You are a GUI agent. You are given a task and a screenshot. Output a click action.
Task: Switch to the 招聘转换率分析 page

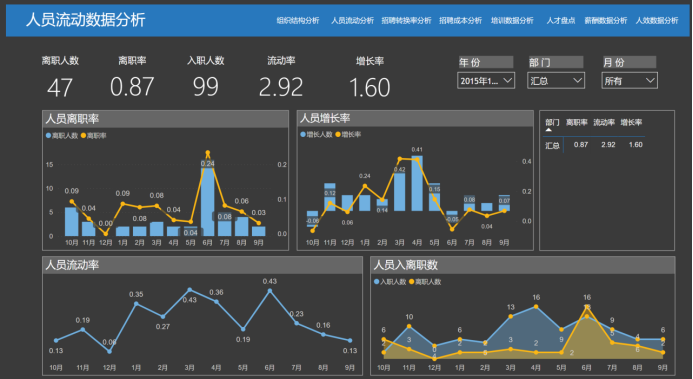coord(406,20)
